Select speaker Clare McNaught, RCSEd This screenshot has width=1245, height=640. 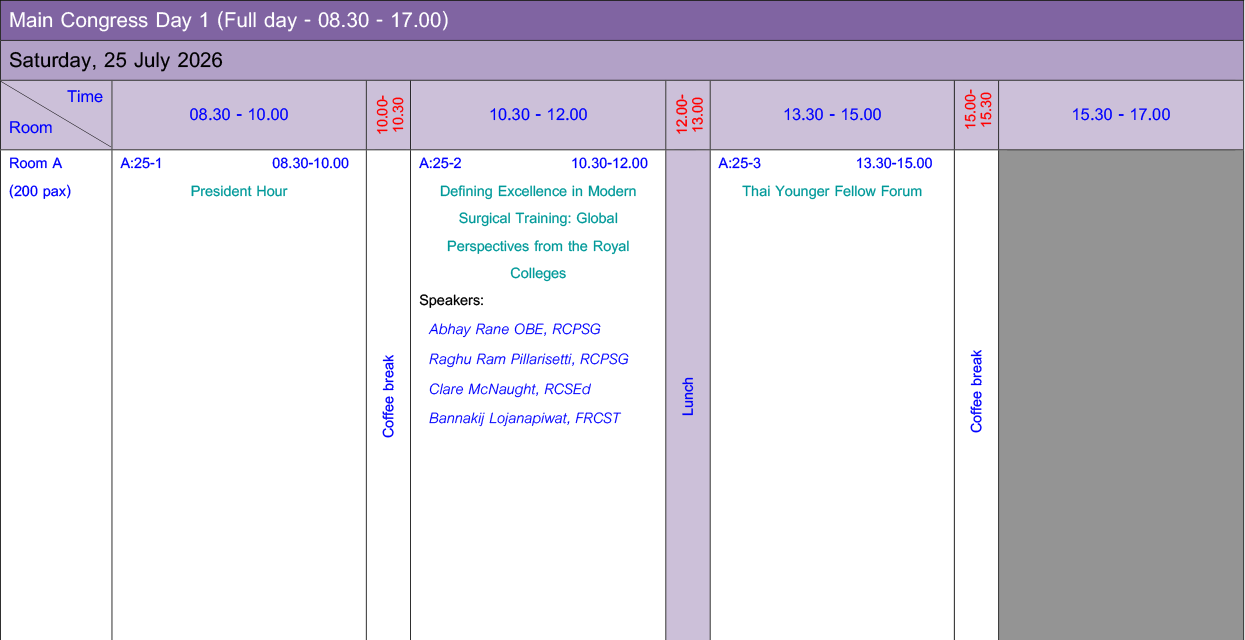coord(509,389)
